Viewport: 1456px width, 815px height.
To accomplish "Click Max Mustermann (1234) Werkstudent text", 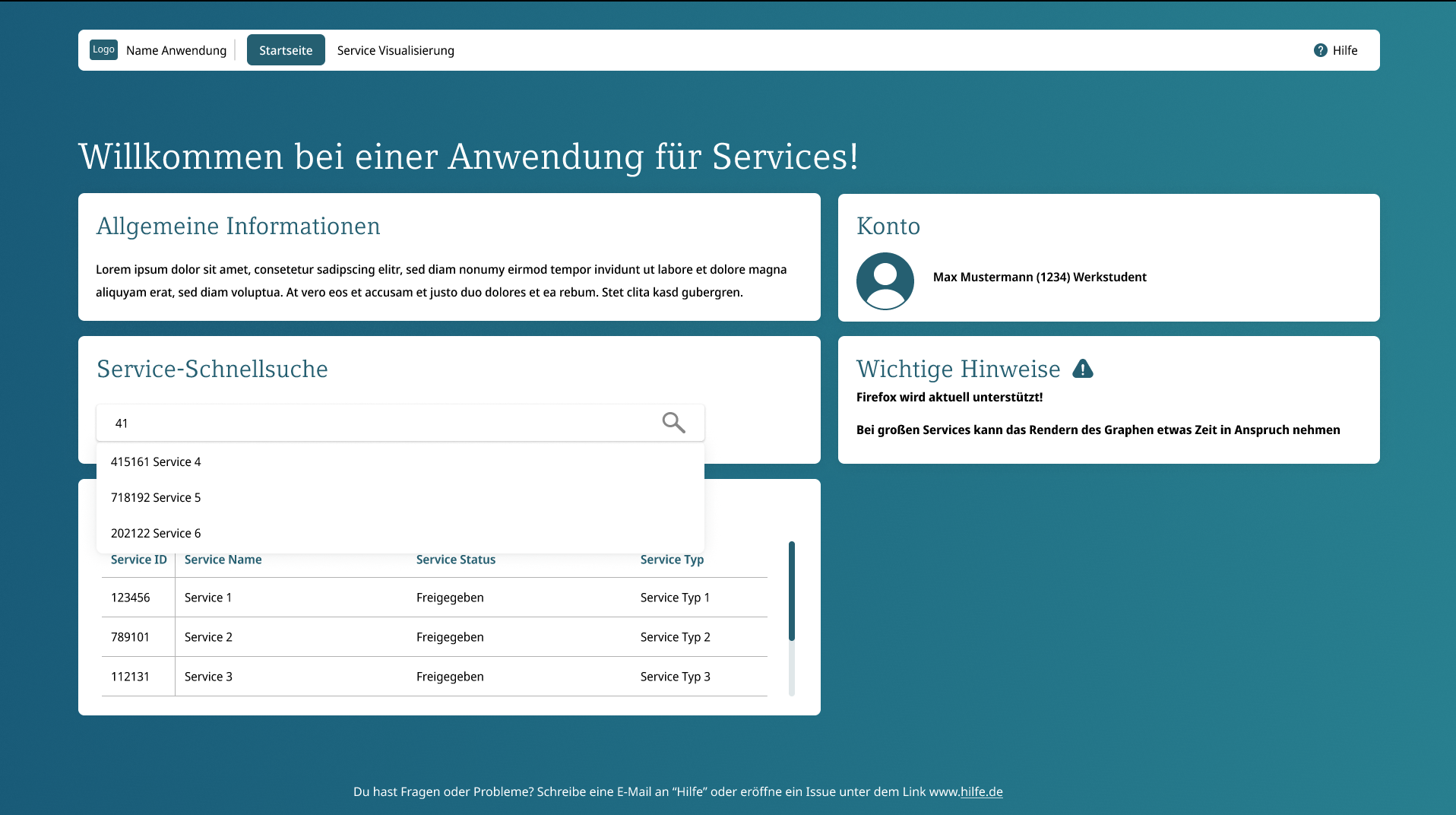I will (1040, 277).
